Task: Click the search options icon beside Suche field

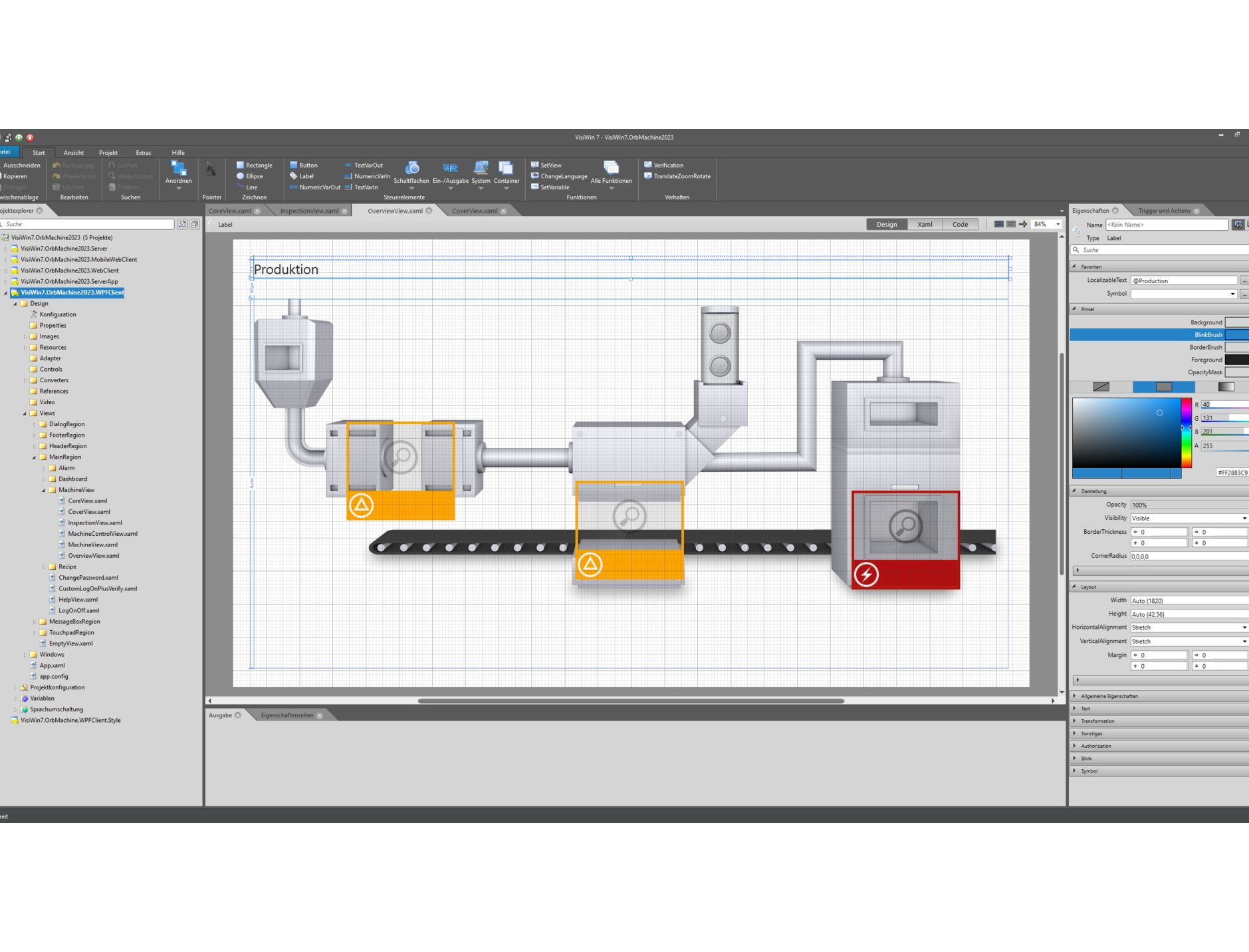Action: click(x=182, y=224)
